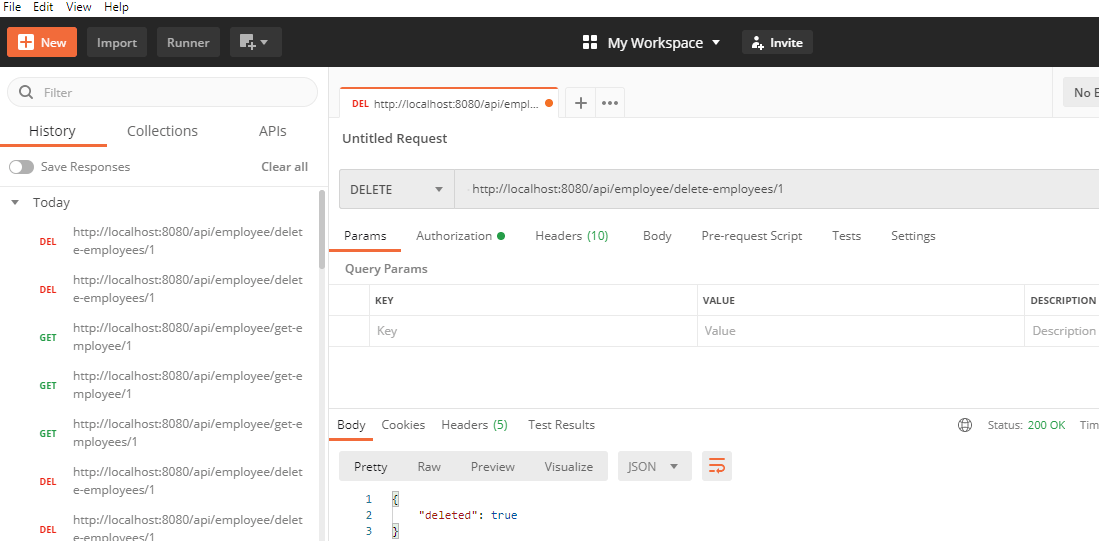The width and height of the screenshot is (1099, 541).
Task: Click the 200 OK status text
Action: click(x=1046, y=425)
